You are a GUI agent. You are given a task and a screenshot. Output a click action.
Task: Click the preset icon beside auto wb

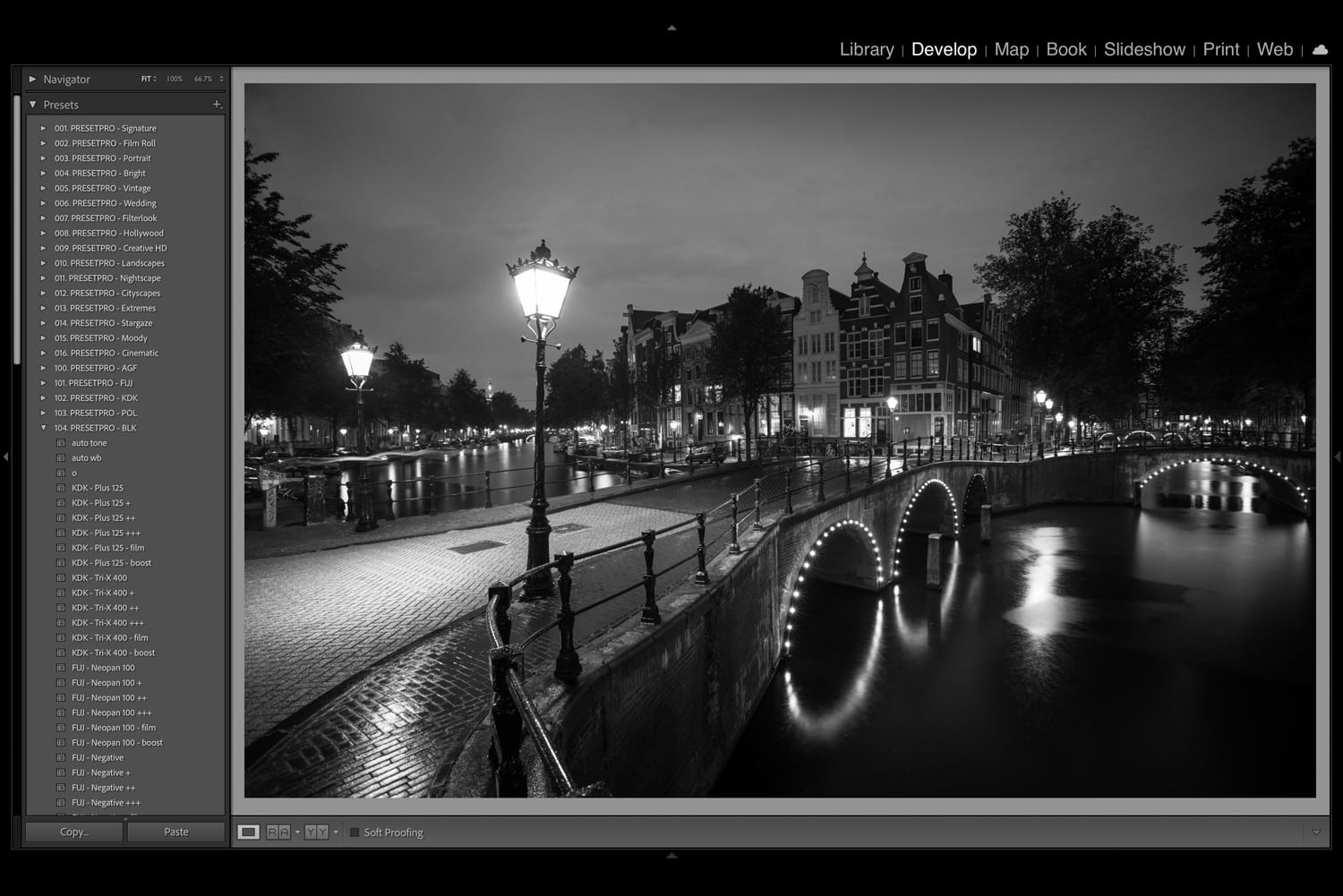[61, 458]
